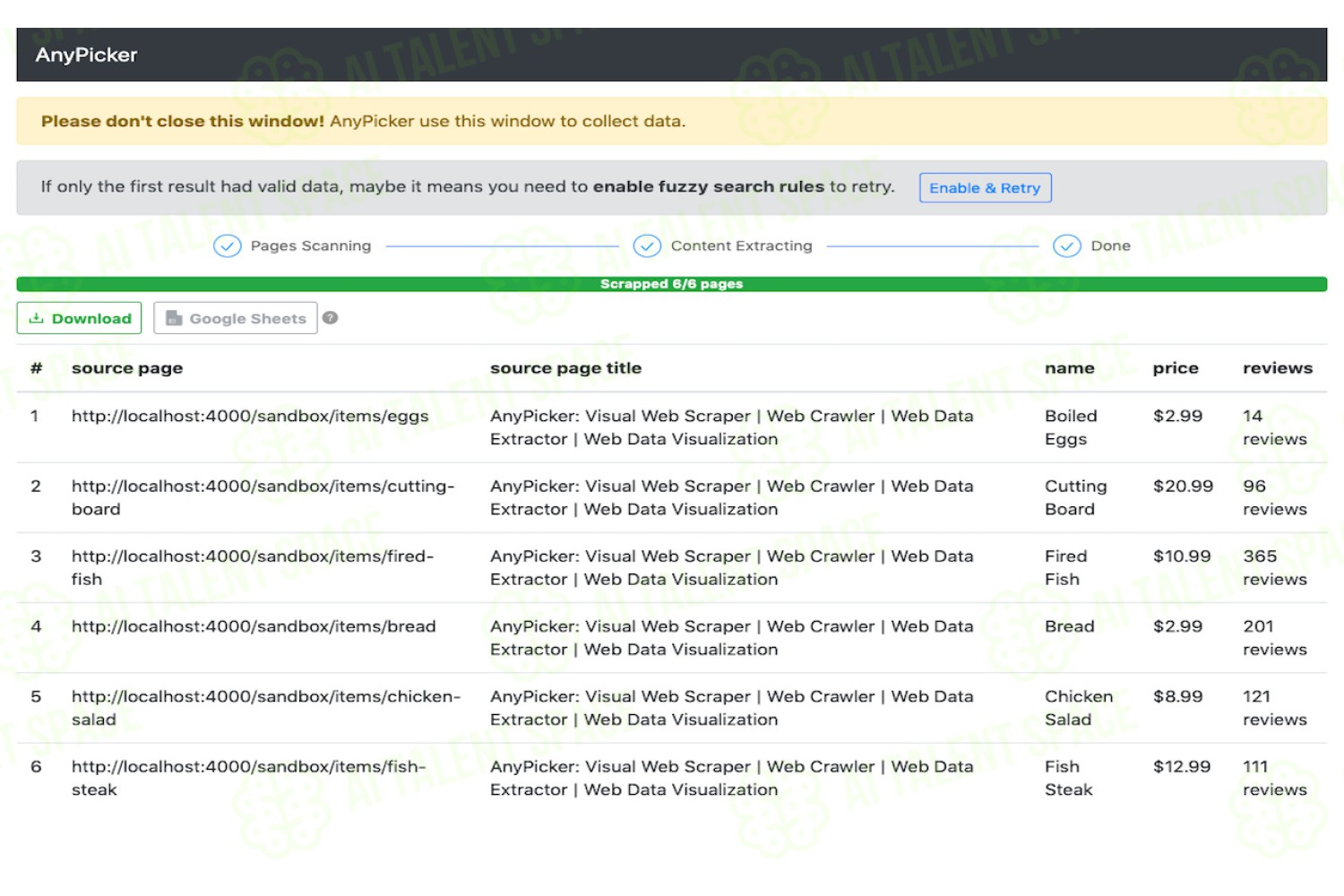The width and height of the screenshot is (1344, 896).
Task: Click the 96 reviews cell
Action: [1275, 497]
